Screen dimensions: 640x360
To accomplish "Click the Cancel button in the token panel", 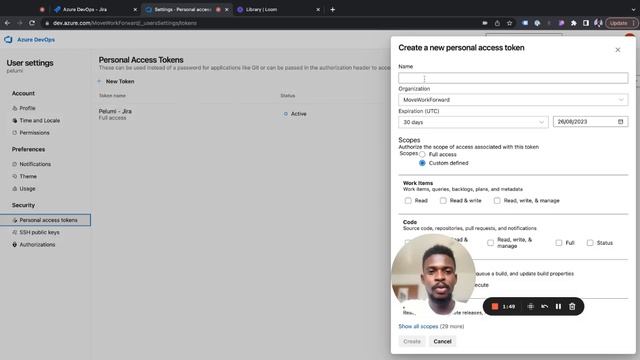I will [x=442, y=341].
